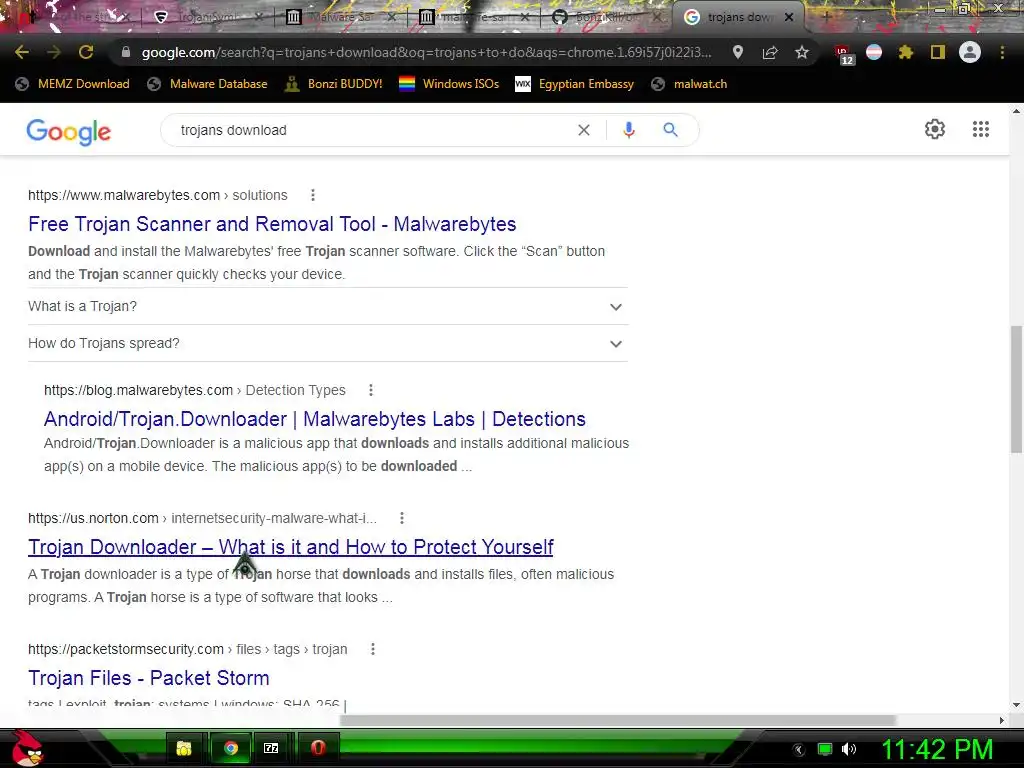
Task: Open the 7-Zip taskbar icon
Action: [271, 748]
